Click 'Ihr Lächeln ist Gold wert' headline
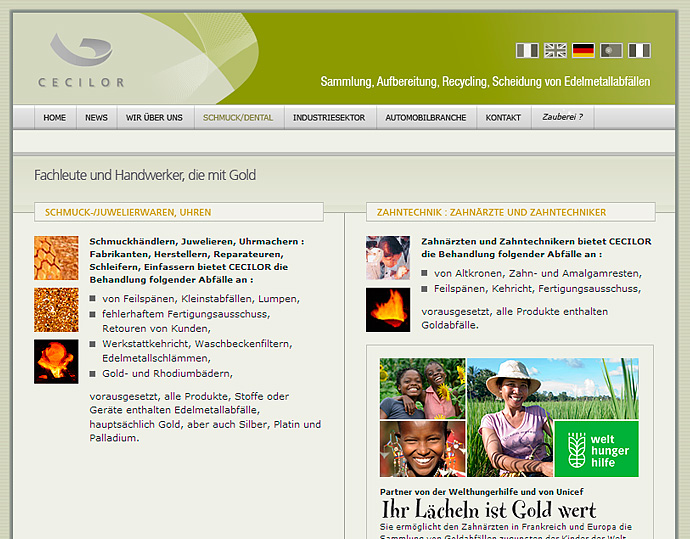 488,510
